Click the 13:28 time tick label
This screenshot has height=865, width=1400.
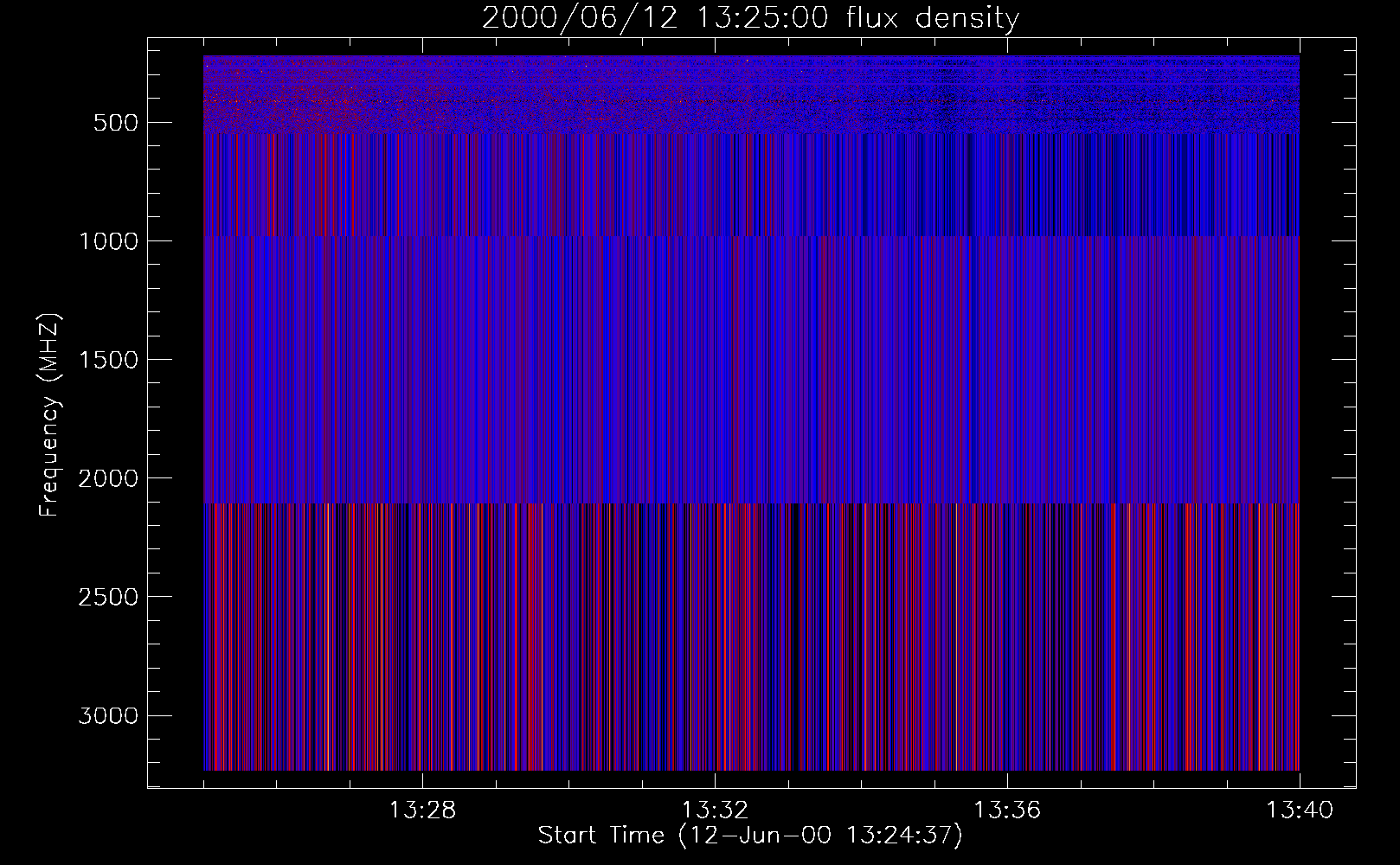click(422, 811)
